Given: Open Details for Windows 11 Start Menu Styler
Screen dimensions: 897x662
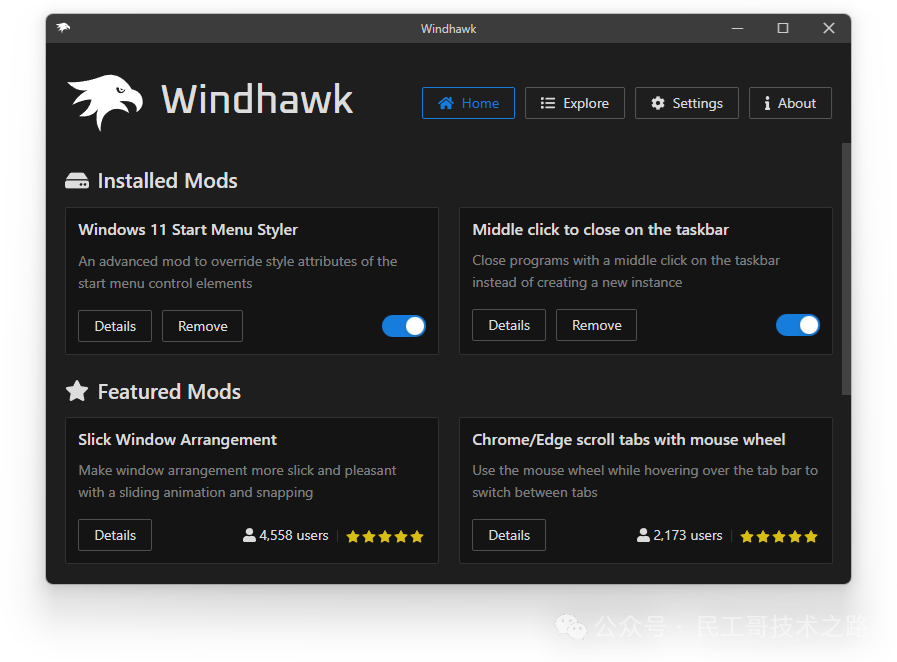Looking at the screenshot, I should tap(114, 326).
